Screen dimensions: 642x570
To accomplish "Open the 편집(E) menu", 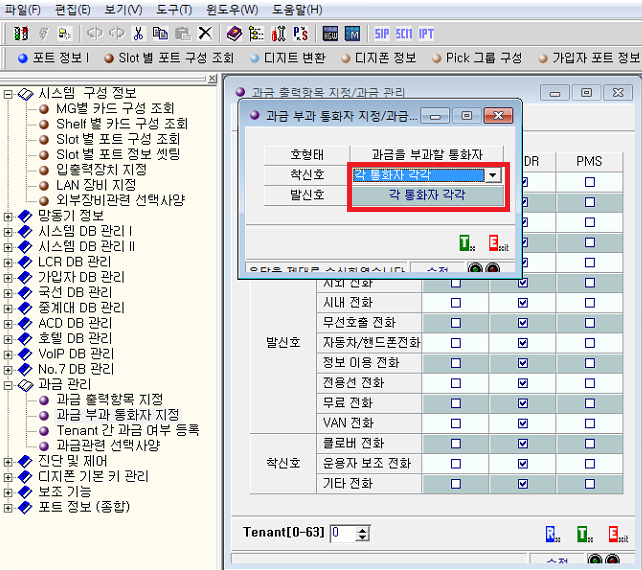I will 72,9.
